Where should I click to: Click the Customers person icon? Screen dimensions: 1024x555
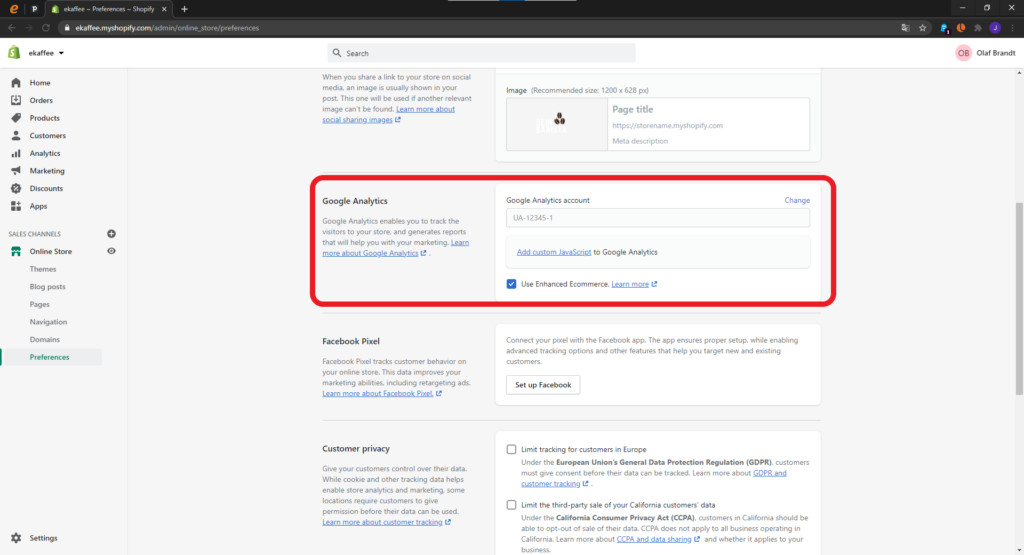(16, 135)
